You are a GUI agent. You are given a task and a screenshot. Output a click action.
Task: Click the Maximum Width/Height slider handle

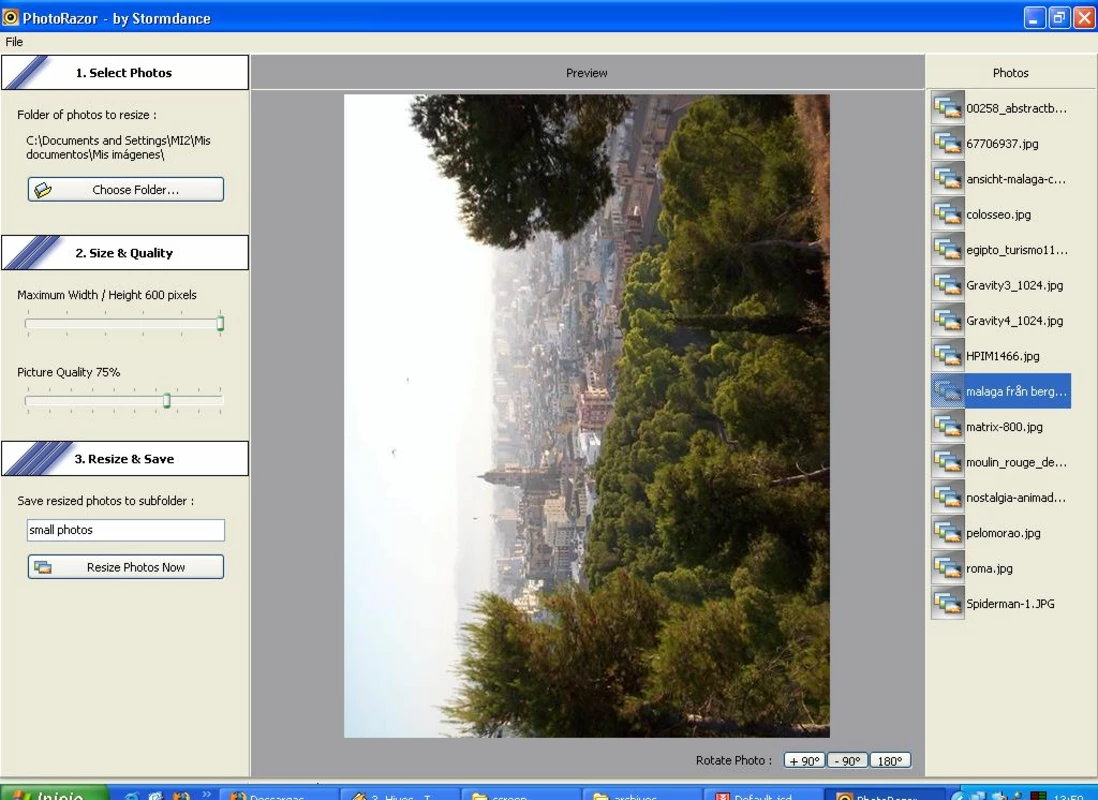tap(221, 323)
